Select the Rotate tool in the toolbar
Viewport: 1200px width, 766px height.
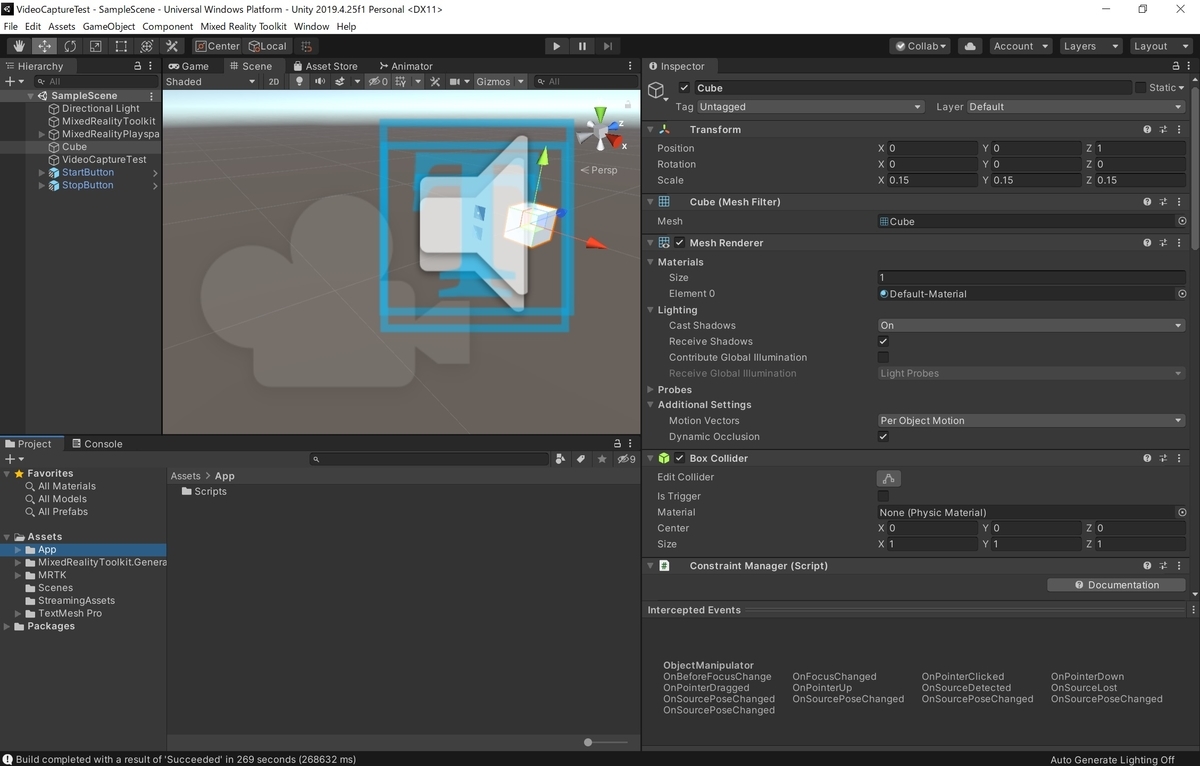(70, 46)
